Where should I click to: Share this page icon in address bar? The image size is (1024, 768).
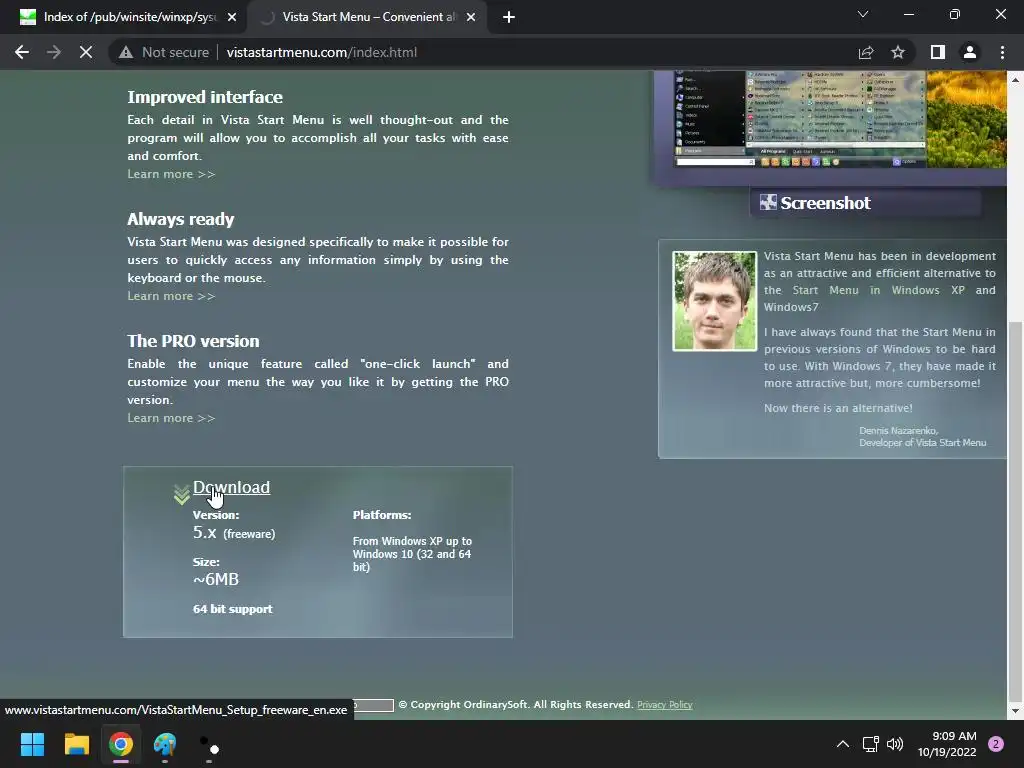pyautogui.click(x=866, y=52)
